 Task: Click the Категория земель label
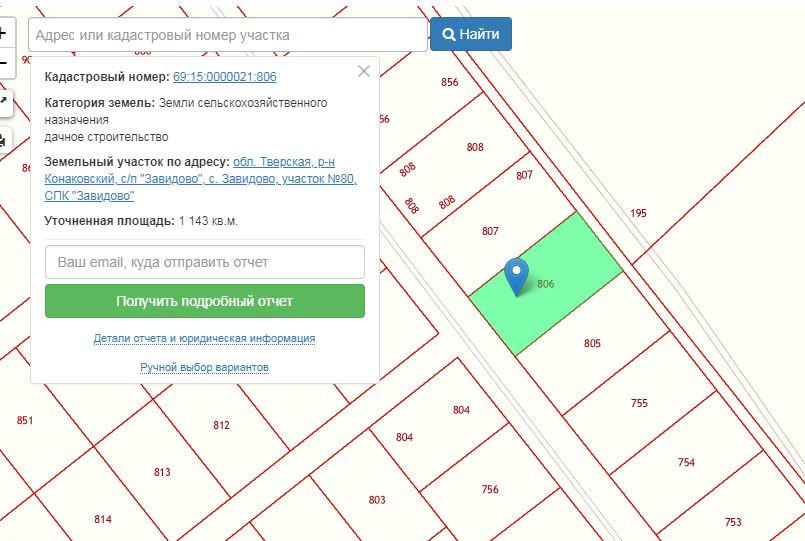tap(100, 103)
